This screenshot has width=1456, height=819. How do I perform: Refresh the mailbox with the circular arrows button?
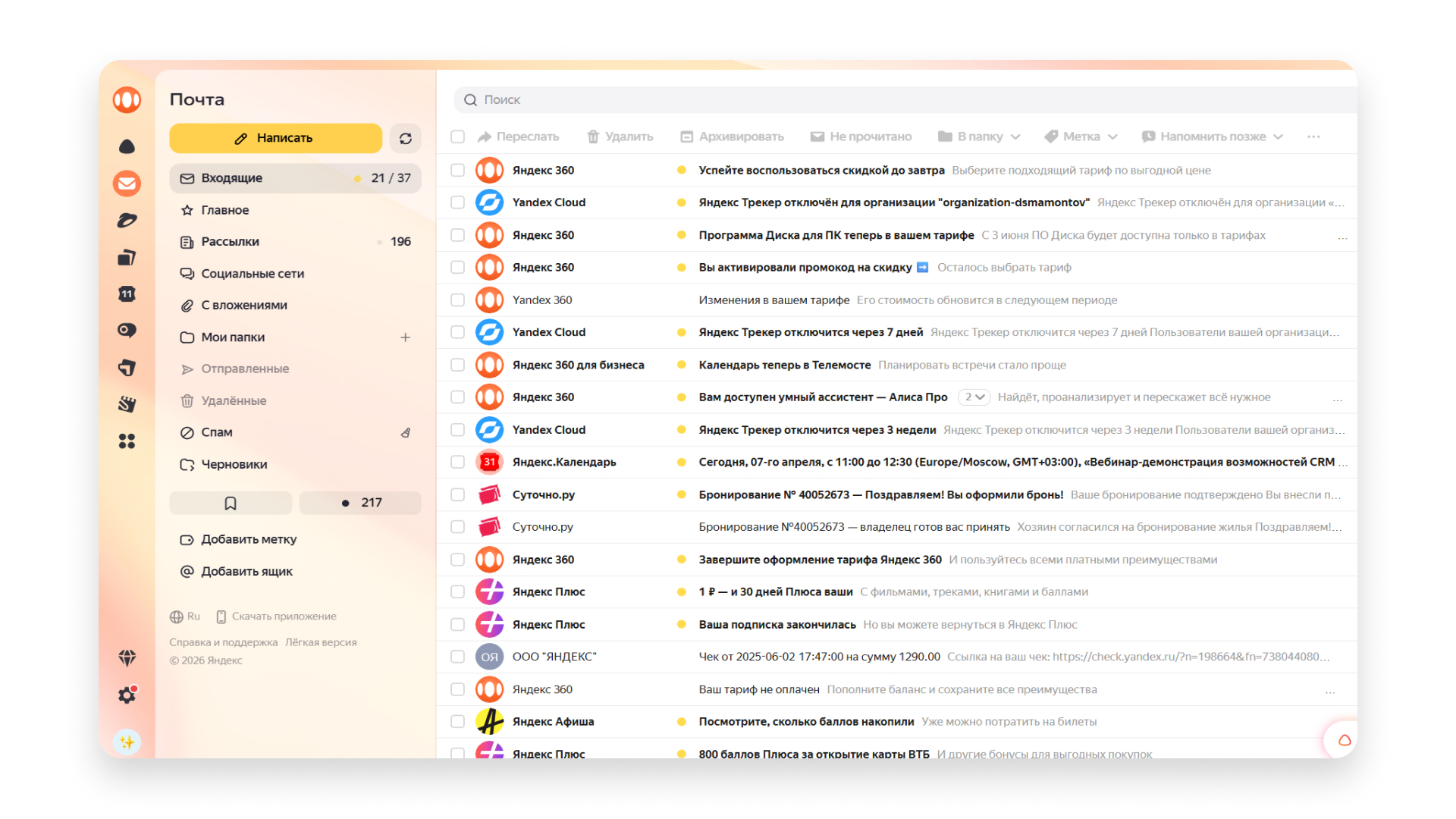406,138
